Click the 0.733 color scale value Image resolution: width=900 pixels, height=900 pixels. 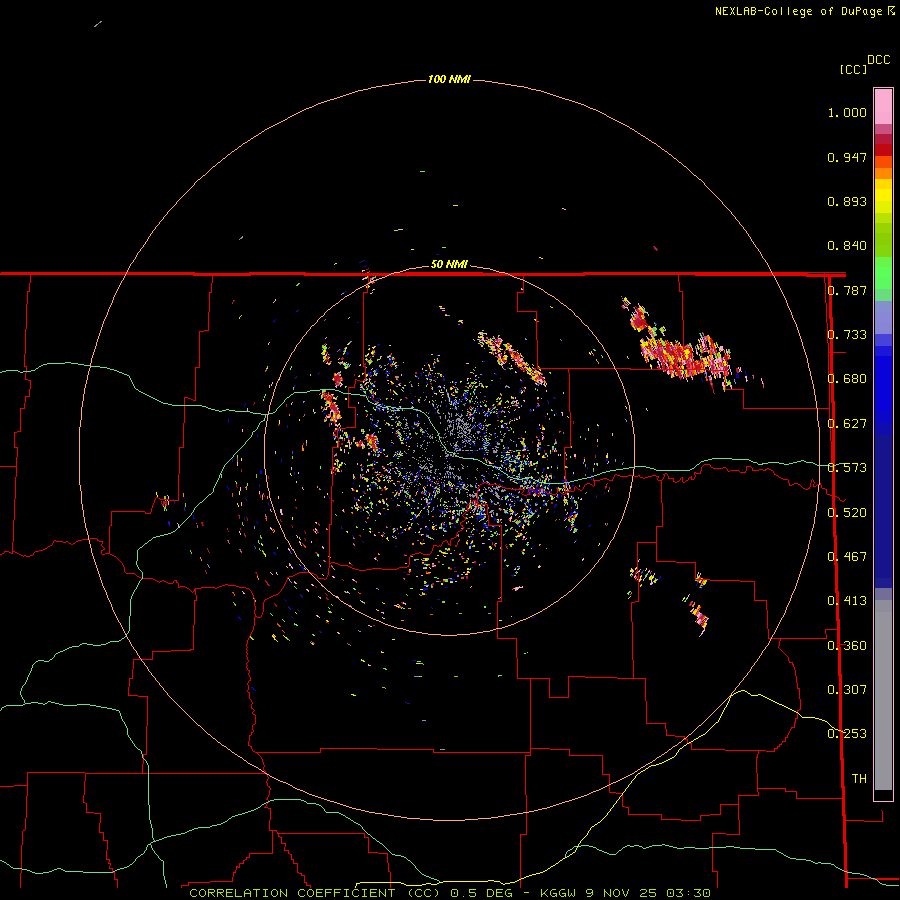pos(847,335)
